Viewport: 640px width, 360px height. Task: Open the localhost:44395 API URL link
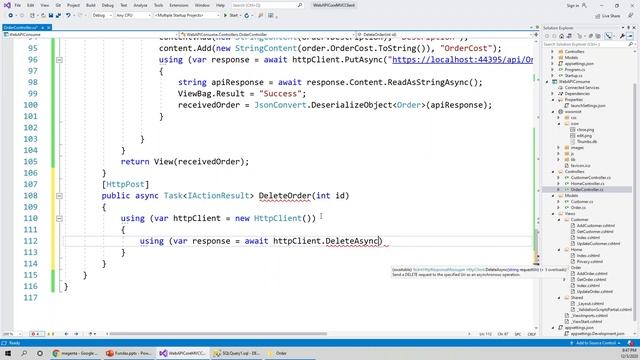click(462, 60)
